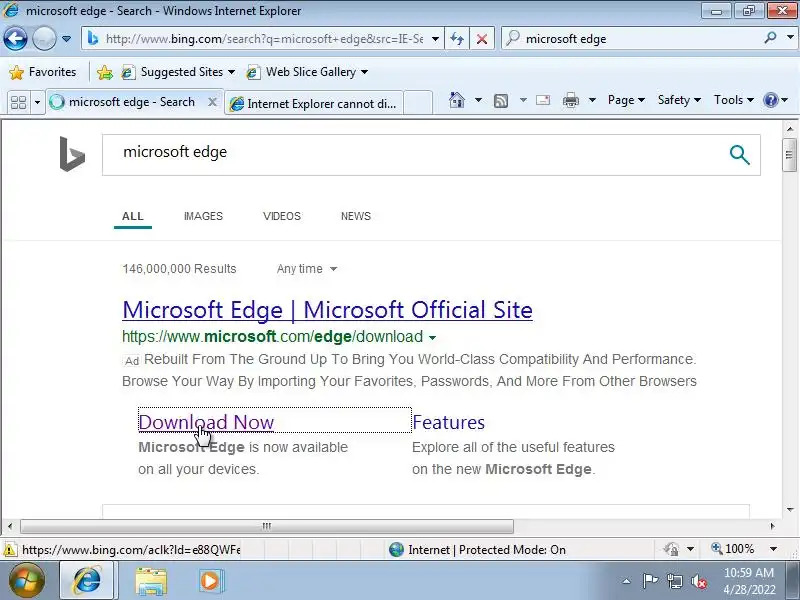Open the 'Any time' filter dropdown

307,269
